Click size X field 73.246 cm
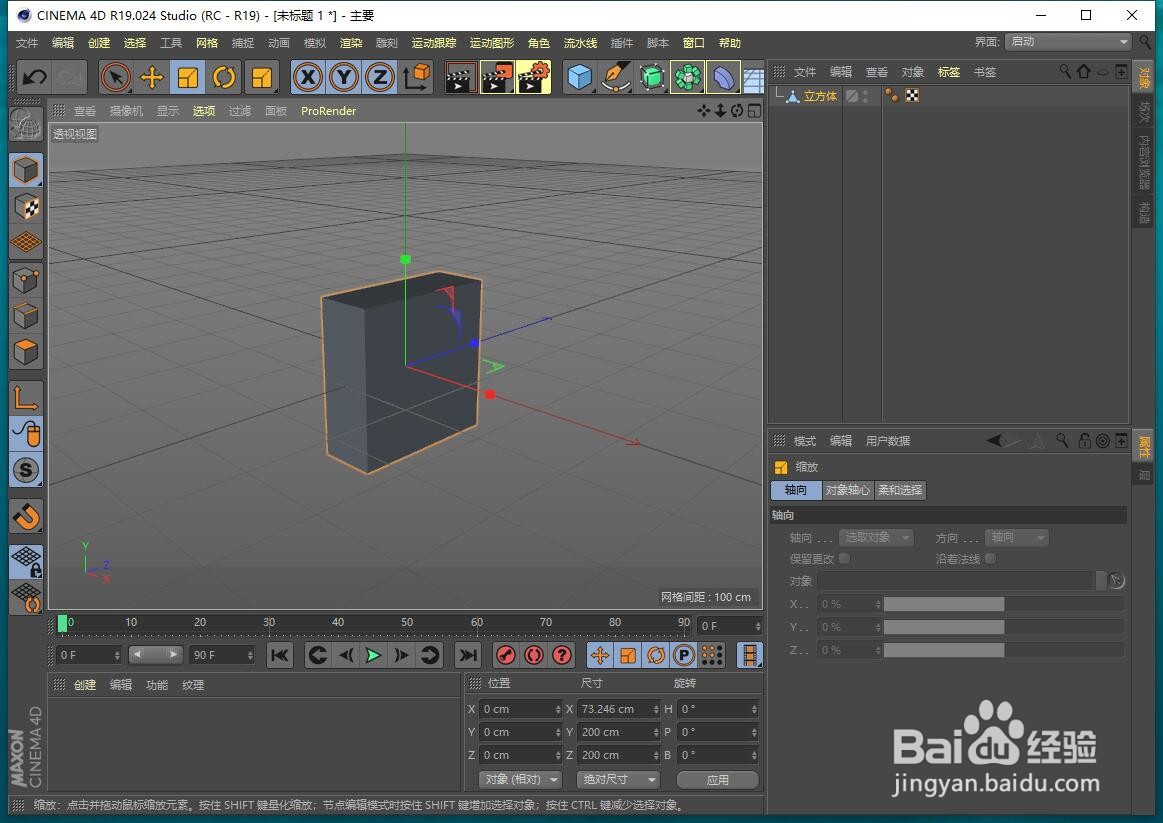The width and height of the screenshot is (1163, 823). [x=619, y=709]
